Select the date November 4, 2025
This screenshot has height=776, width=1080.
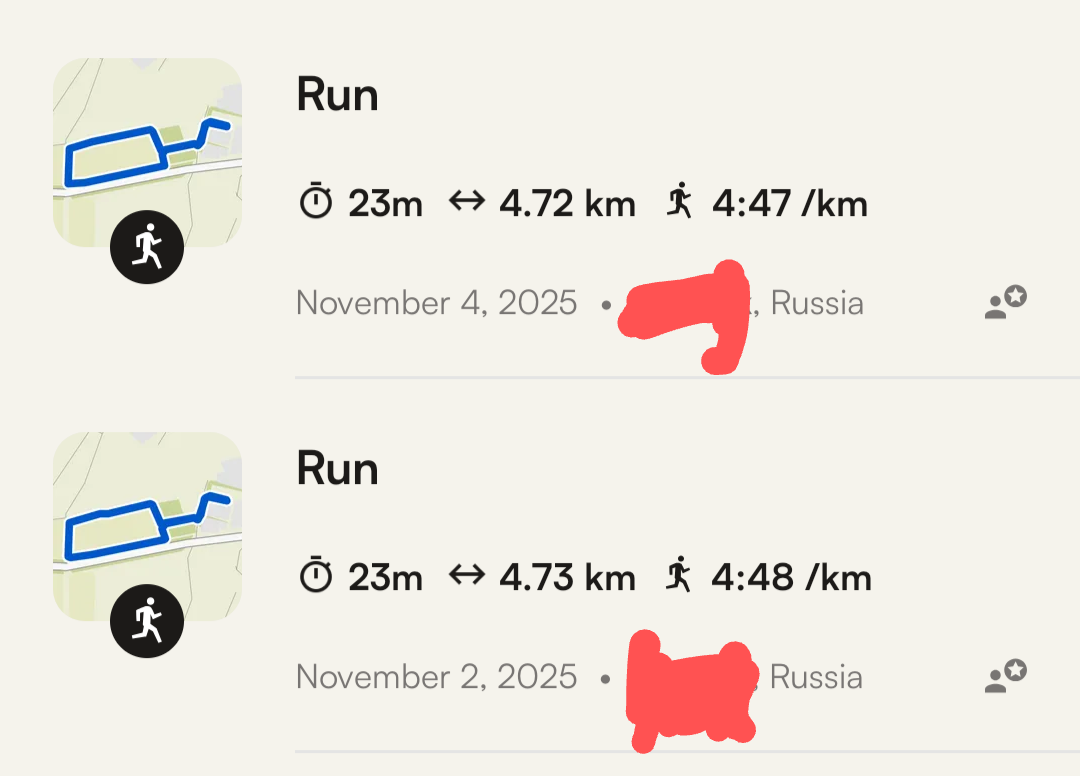pos(436,303)
